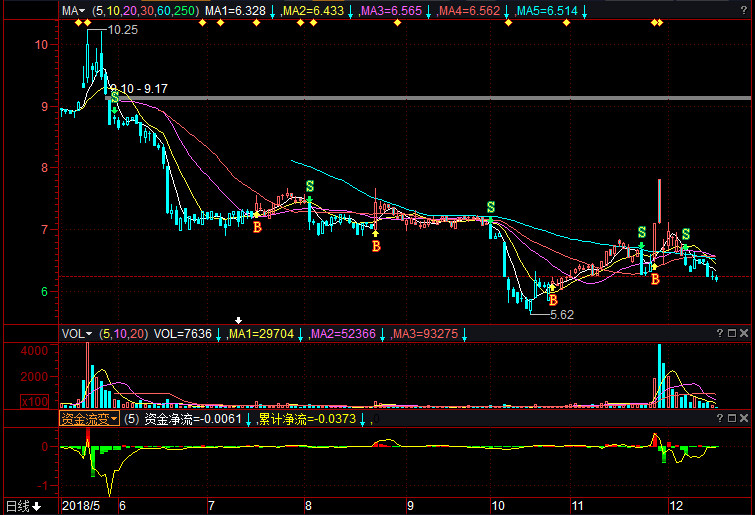Click the MA parameters (5,10,20,30,60,250)
This screenshot has height=515, width=755.
coord(143,10)
